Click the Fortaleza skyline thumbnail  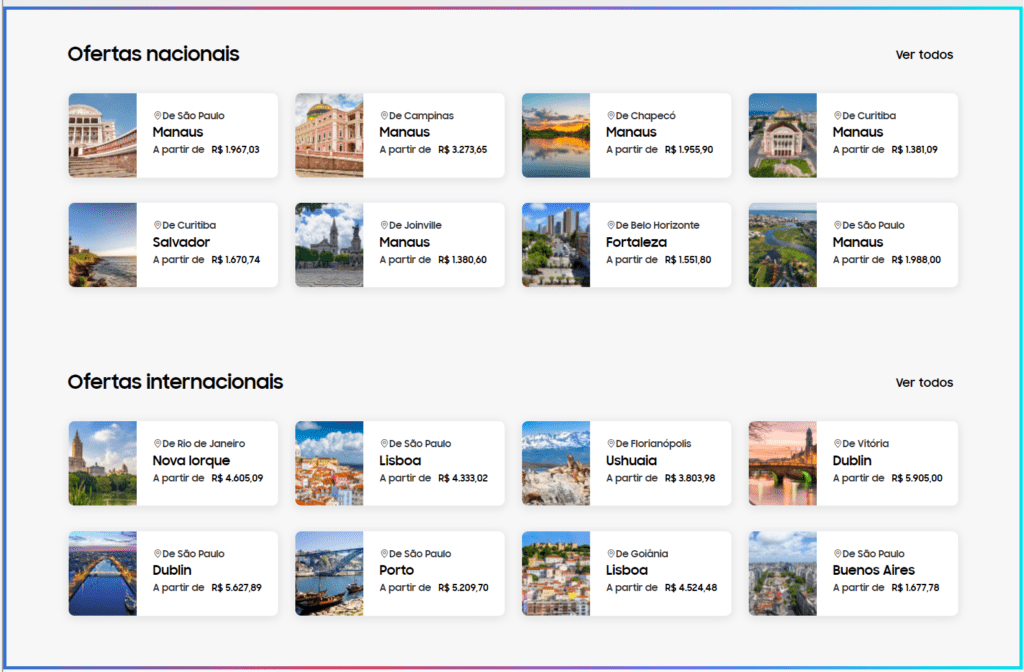[x=556, y=245]
